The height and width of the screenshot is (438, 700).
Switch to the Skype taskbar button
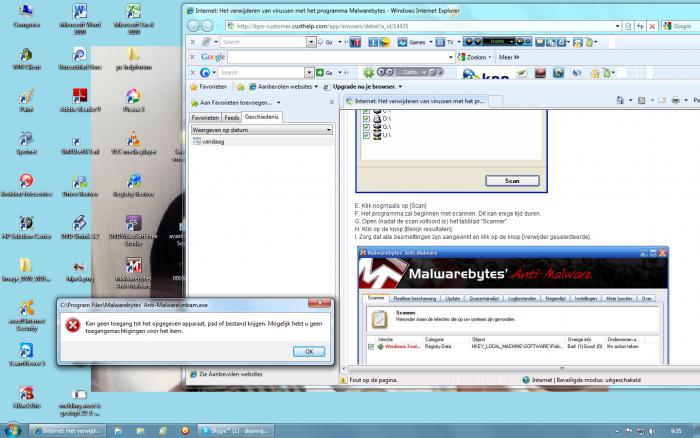coord(236,431)
